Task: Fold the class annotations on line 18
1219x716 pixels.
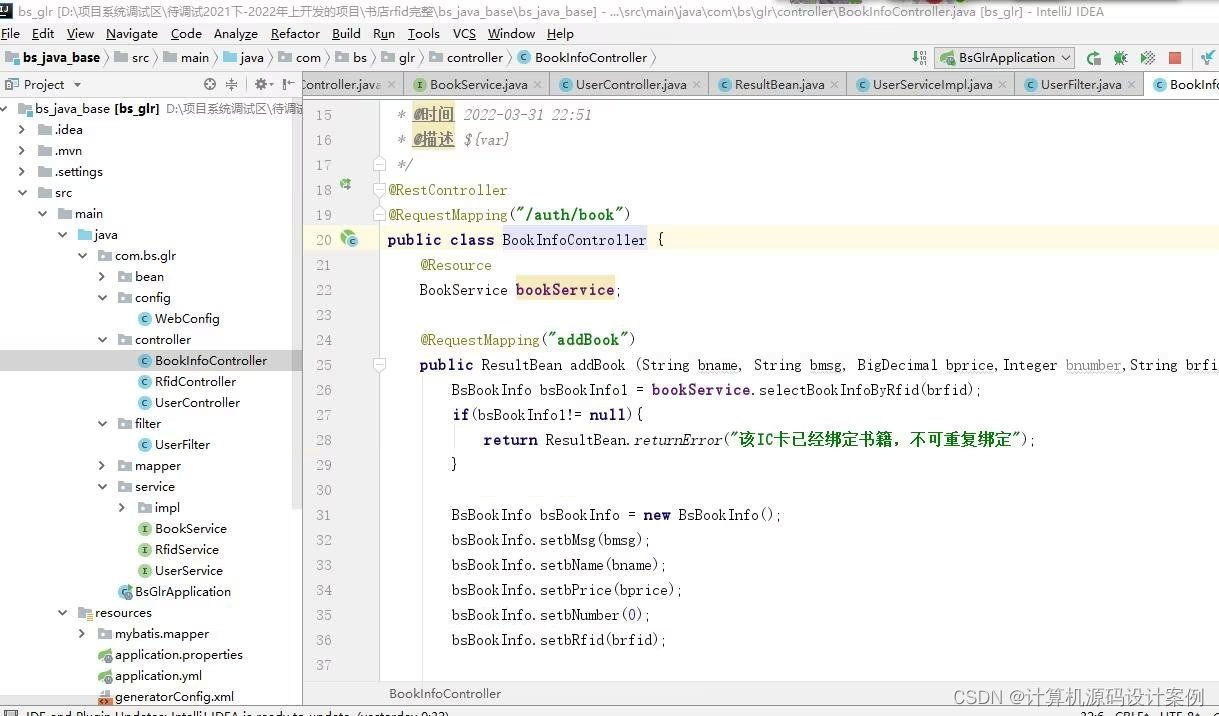Action: point(379,189)
